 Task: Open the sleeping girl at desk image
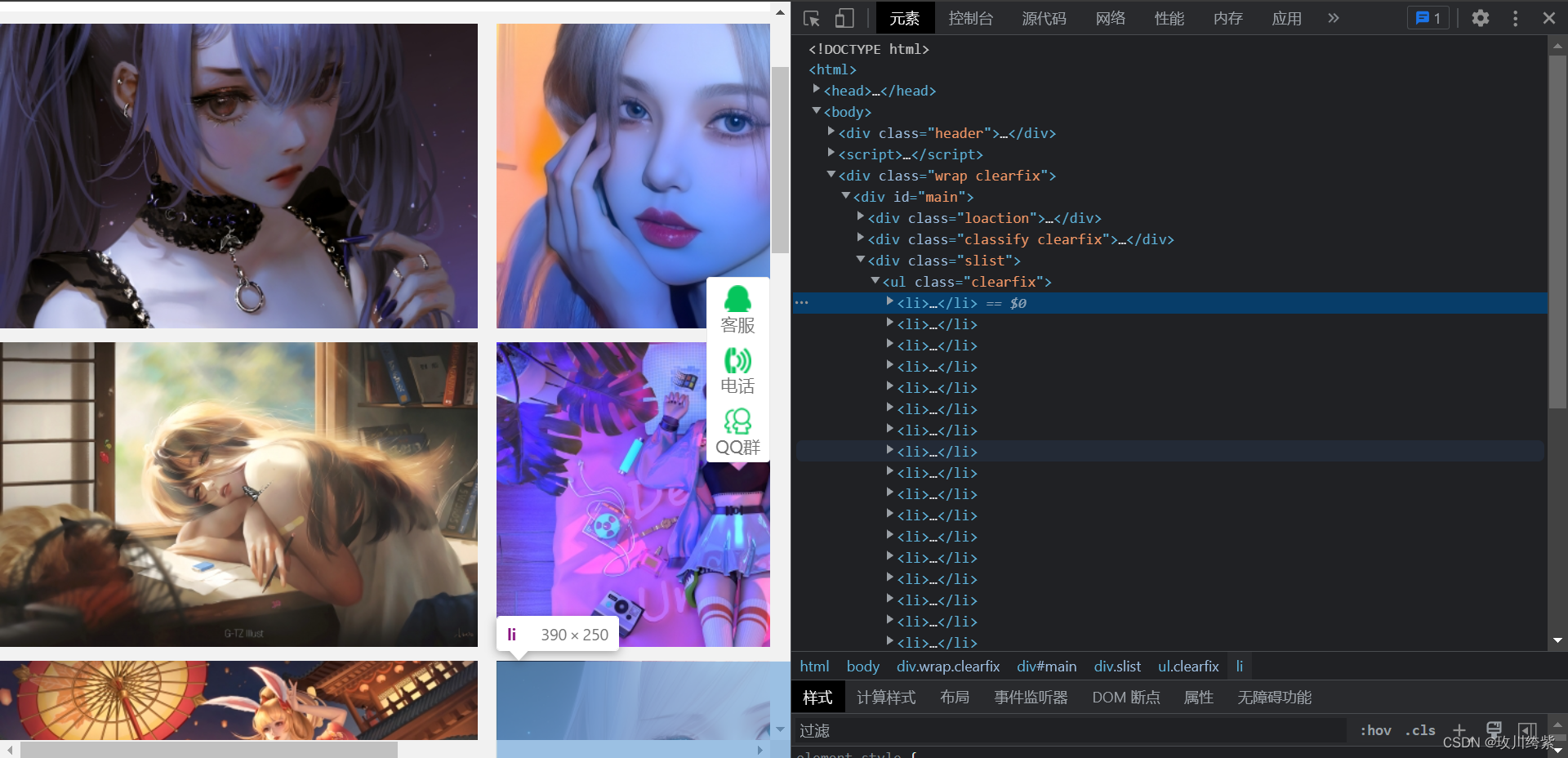point(238,494)
